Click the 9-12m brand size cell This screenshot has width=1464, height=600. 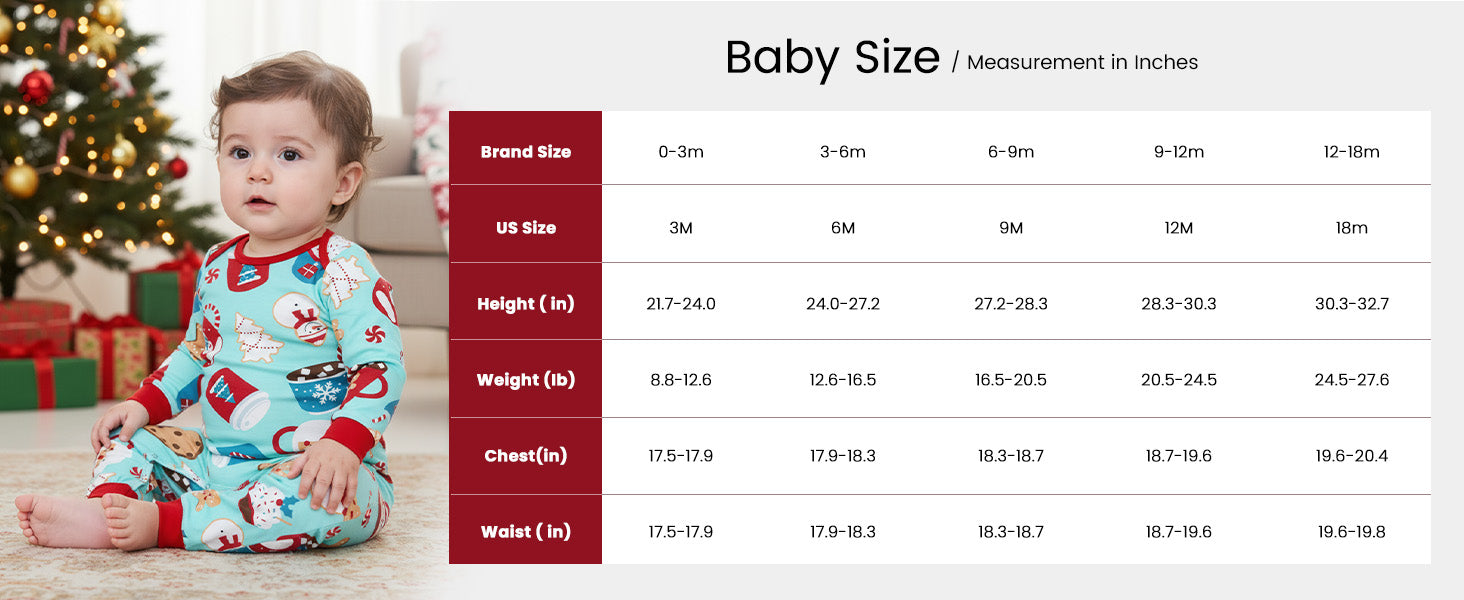(x=1179, y=152)
